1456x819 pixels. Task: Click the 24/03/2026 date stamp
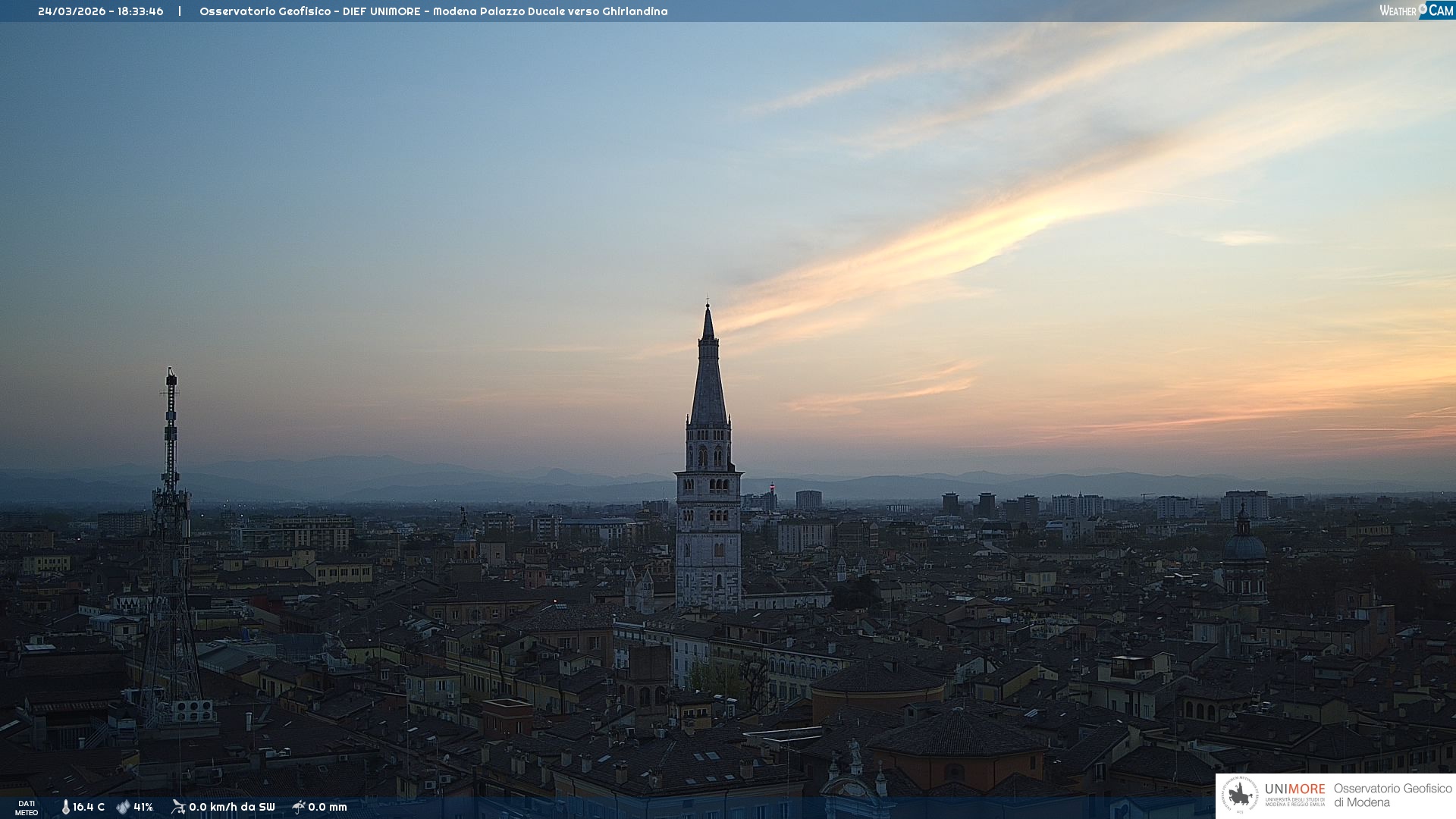tap(72, 11)
